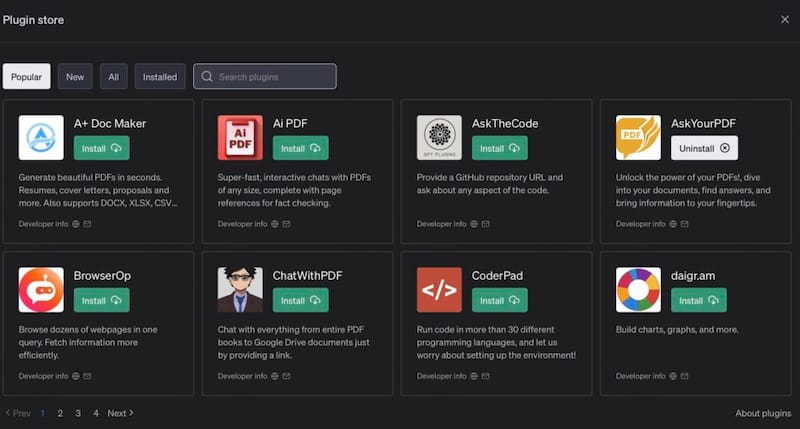Click the AskYourPDF plugin title
This screenshot has height=429, width=800.
703,123
